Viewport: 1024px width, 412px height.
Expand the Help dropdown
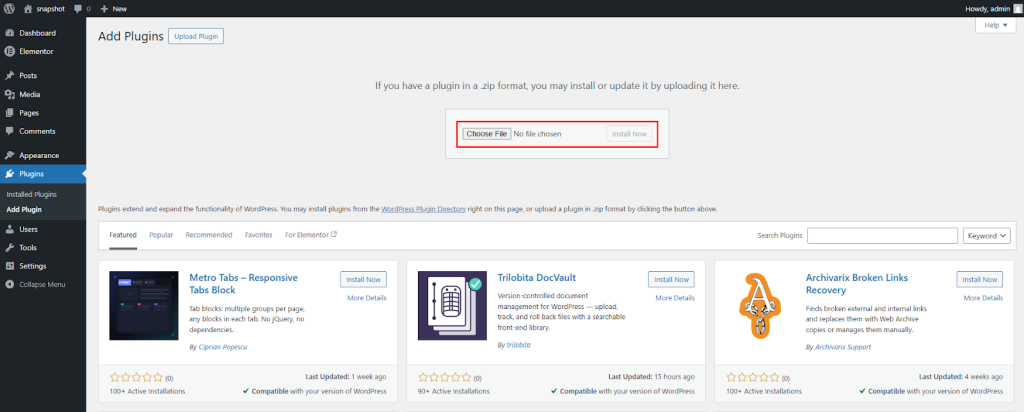click(x=995, y=25)
